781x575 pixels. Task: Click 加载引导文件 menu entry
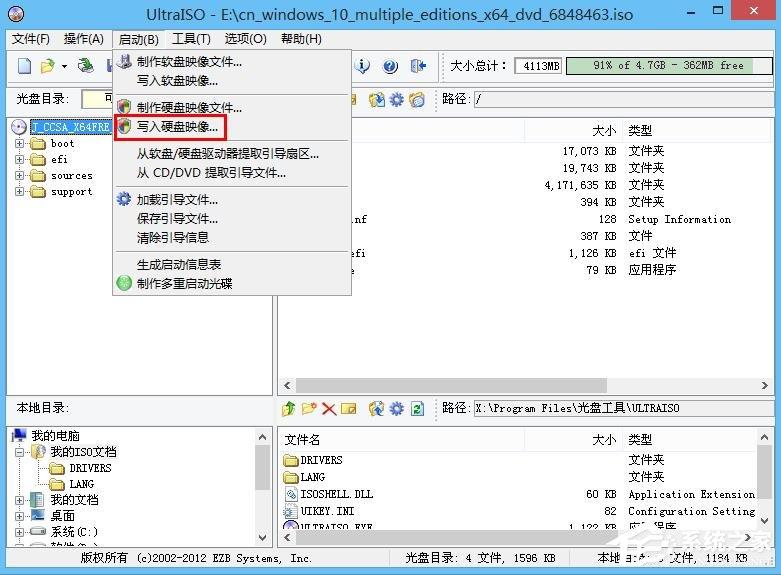coord(177,200)
